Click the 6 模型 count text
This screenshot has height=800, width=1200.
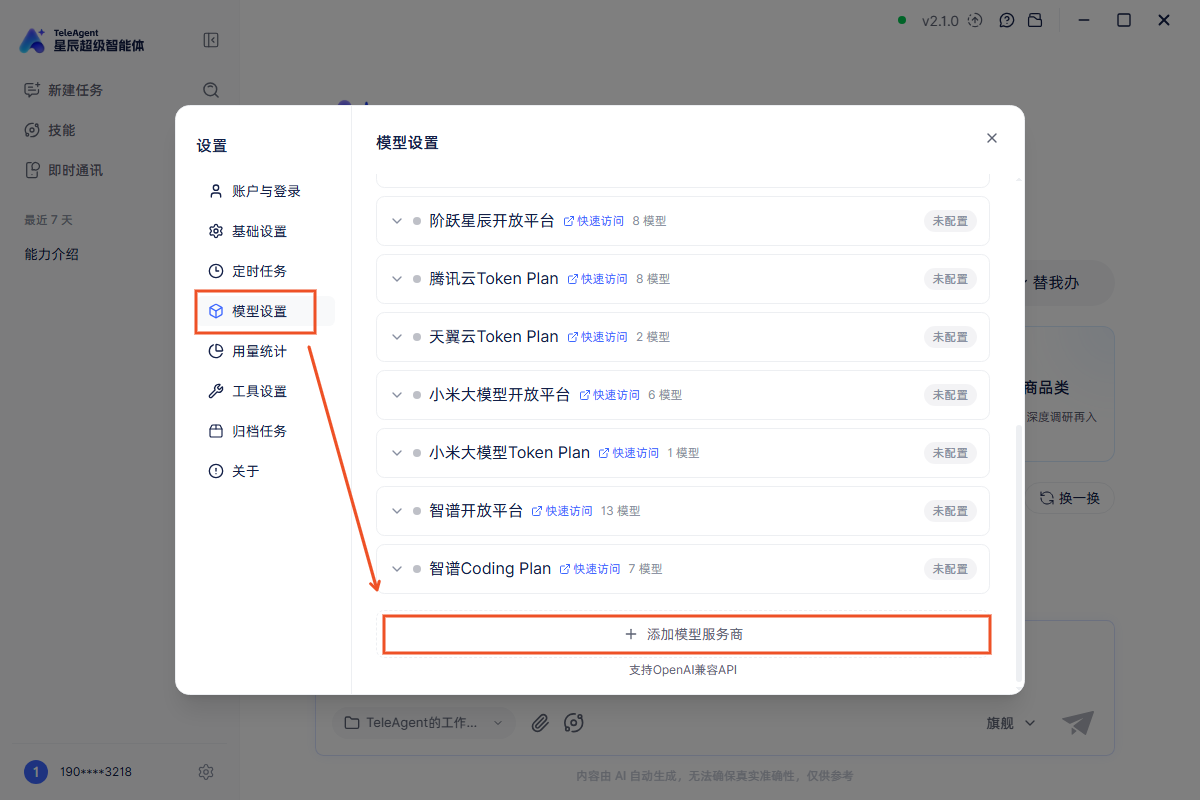(665, 395)
